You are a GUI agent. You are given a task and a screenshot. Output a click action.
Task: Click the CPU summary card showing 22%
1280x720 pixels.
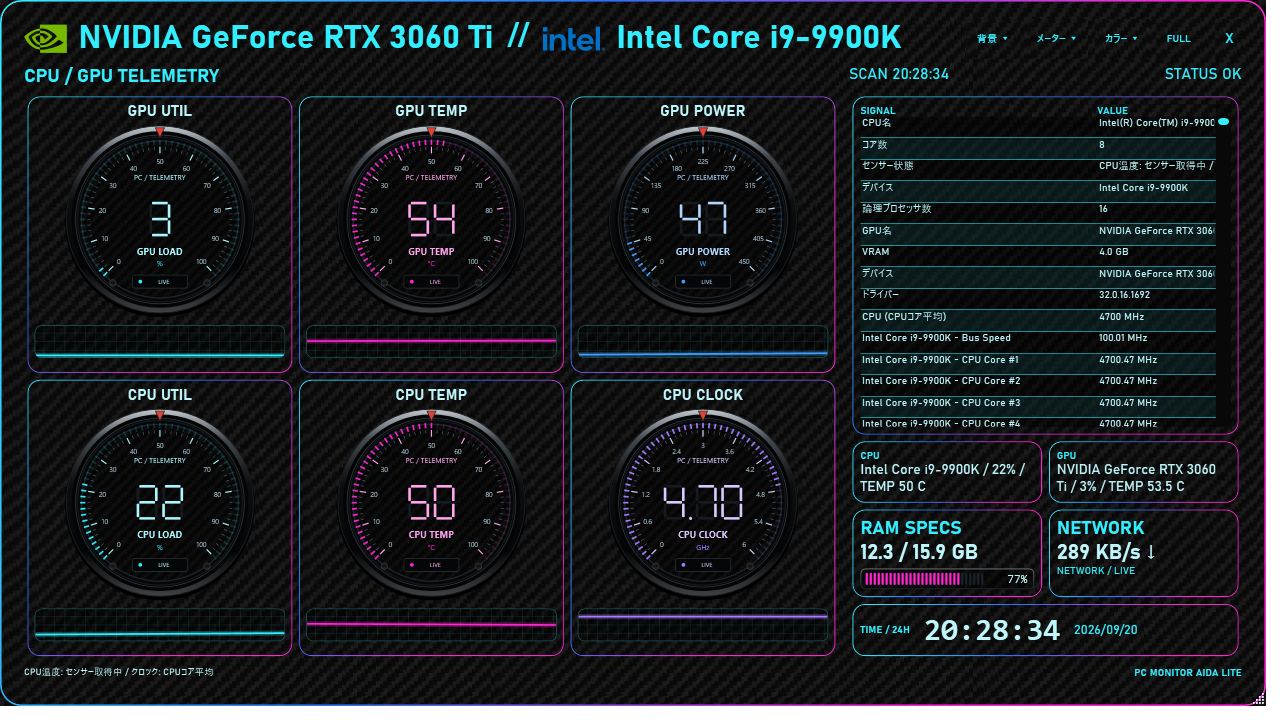(x=946, y=471)
